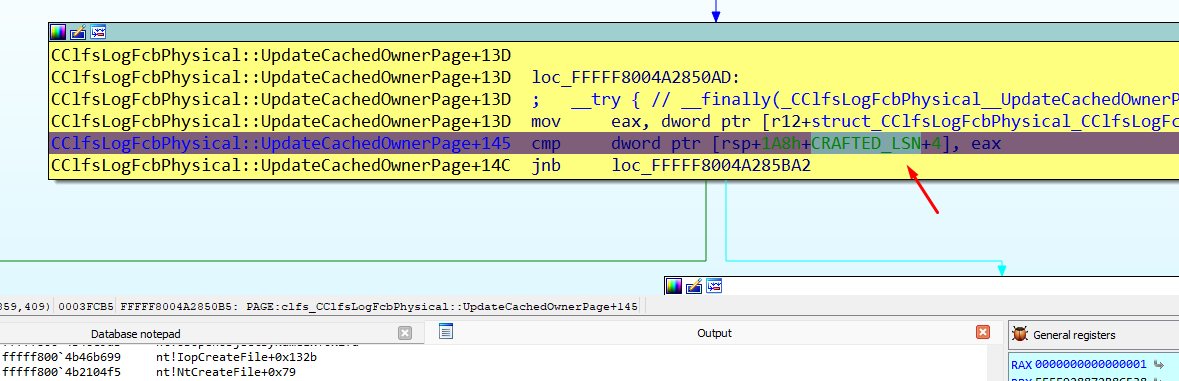Click color palette icon of the lower graph node
The height and width of the screenshot is (381, 1179).
[673, 285]
